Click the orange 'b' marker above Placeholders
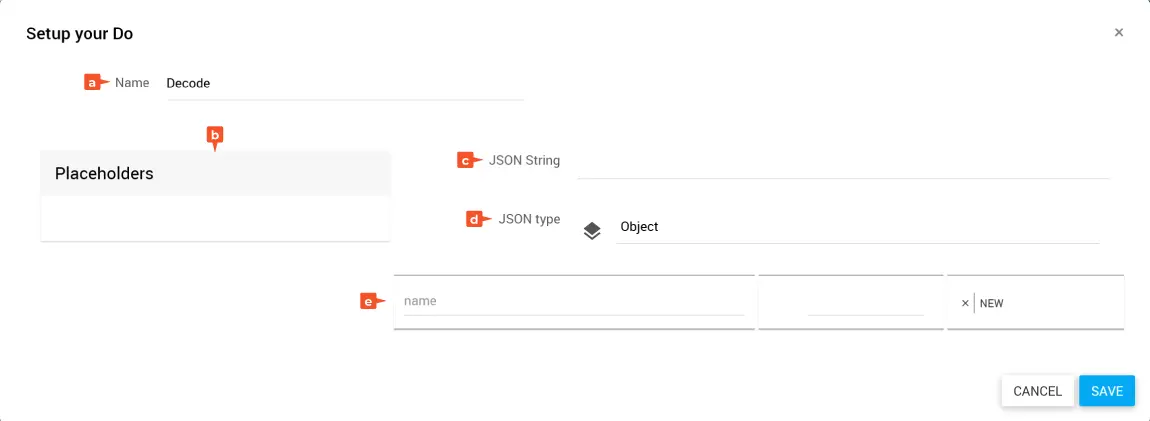 click(214, 136)
